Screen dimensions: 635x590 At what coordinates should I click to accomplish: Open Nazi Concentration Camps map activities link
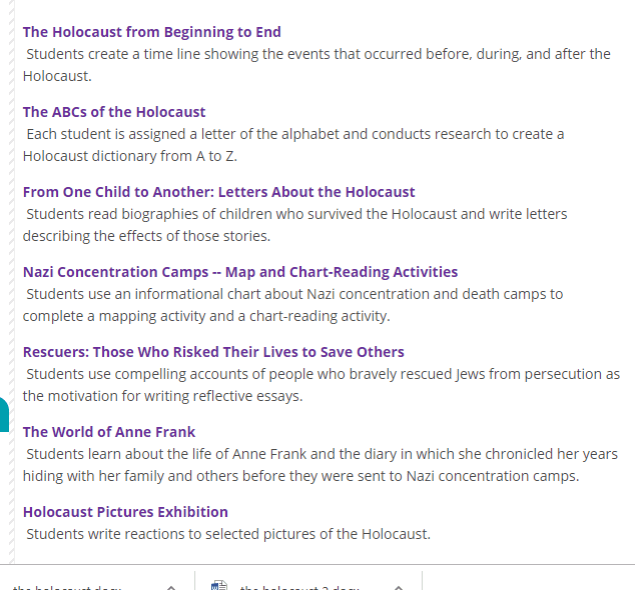tap(240, 272)
